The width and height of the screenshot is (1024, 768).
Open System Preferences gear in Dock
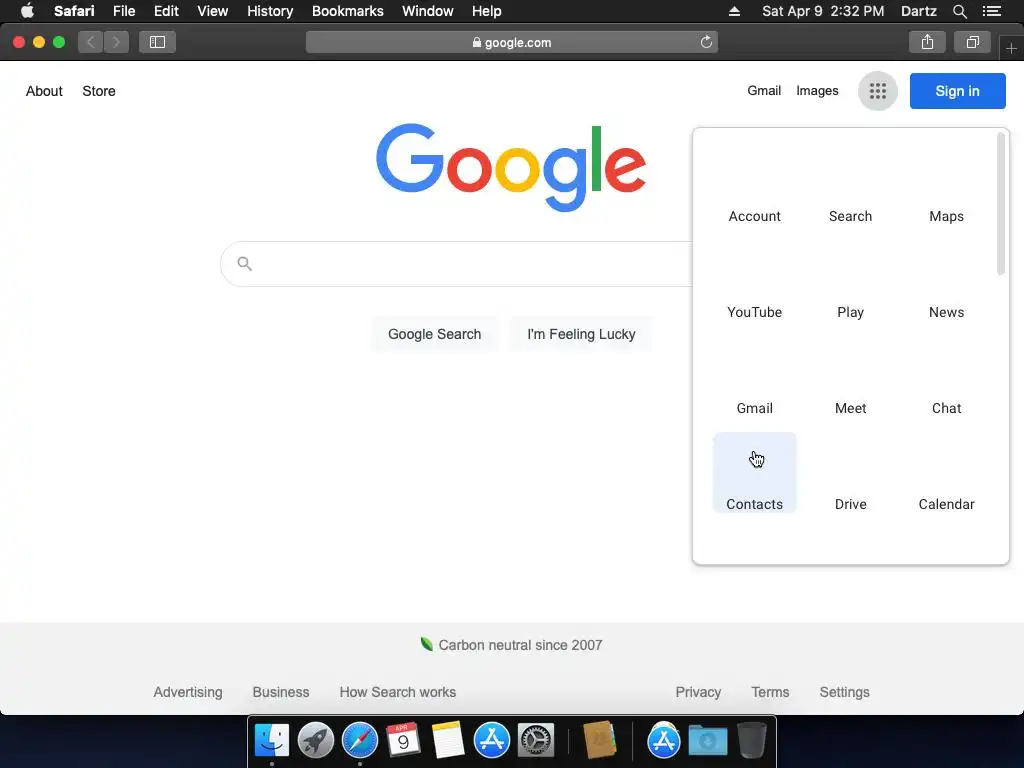[x=536, y=740]
